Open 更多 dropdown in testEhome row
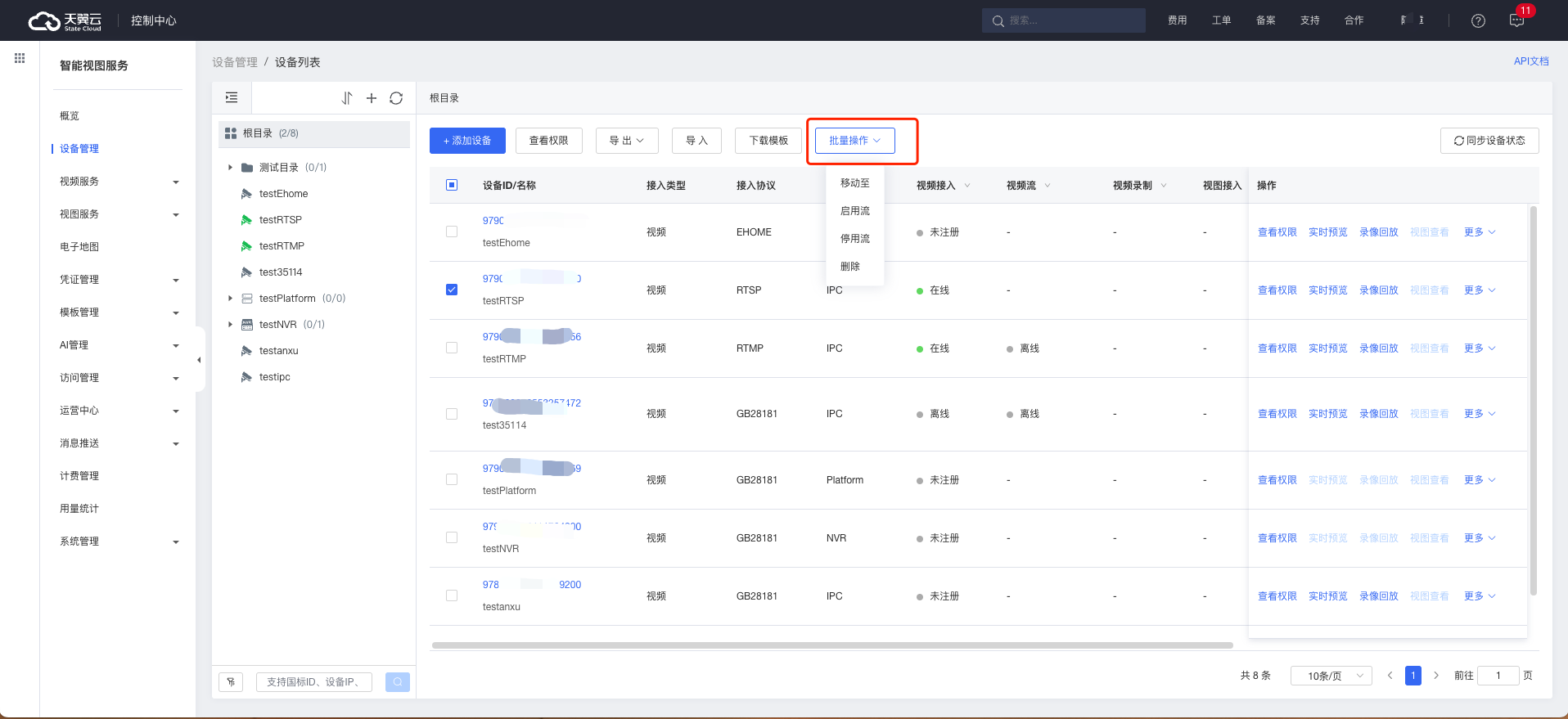1568x719 pixels. click(1480, 232)
